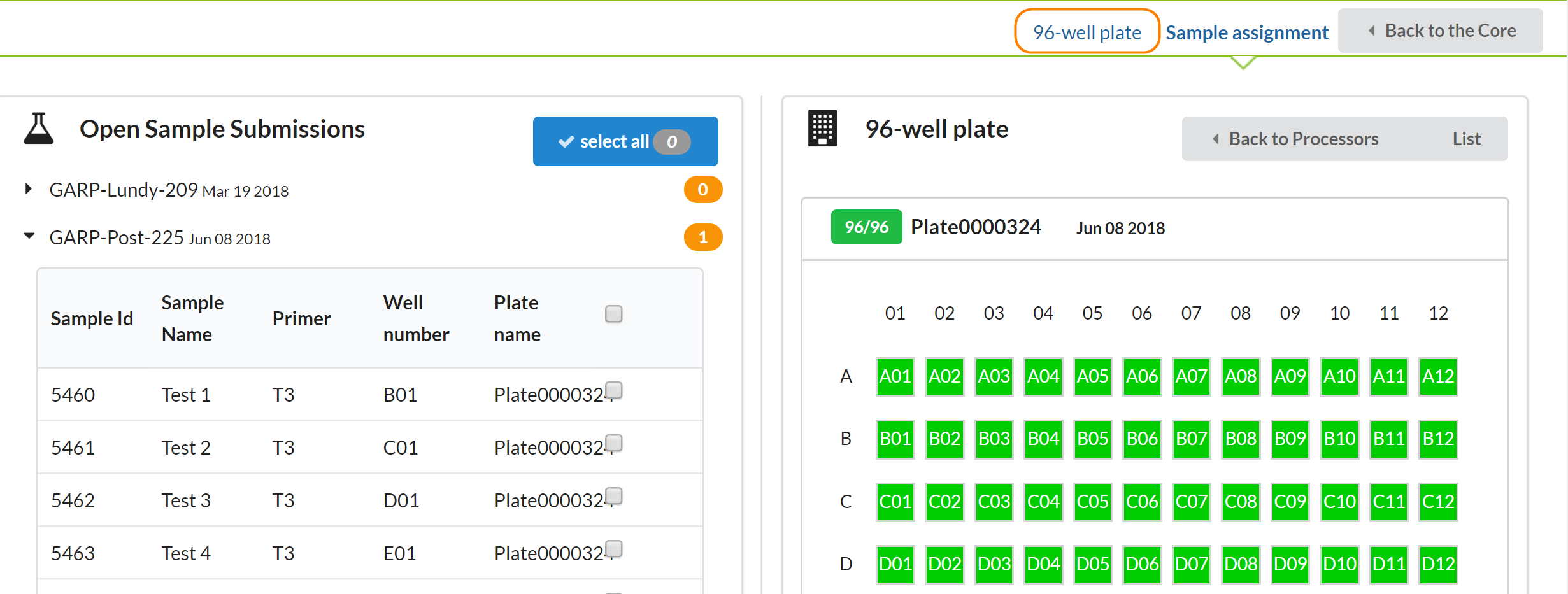The width and height of the screenshot is (1568, 594).
Task: Open the Sample assignment tab
Action: pos(1246,32)
